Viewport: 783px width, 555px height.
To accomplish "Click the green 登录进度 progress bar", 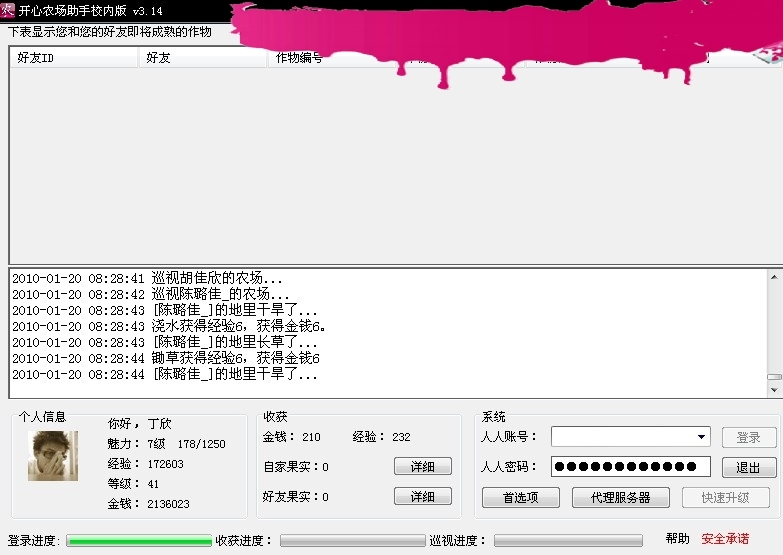I will 139,541.
